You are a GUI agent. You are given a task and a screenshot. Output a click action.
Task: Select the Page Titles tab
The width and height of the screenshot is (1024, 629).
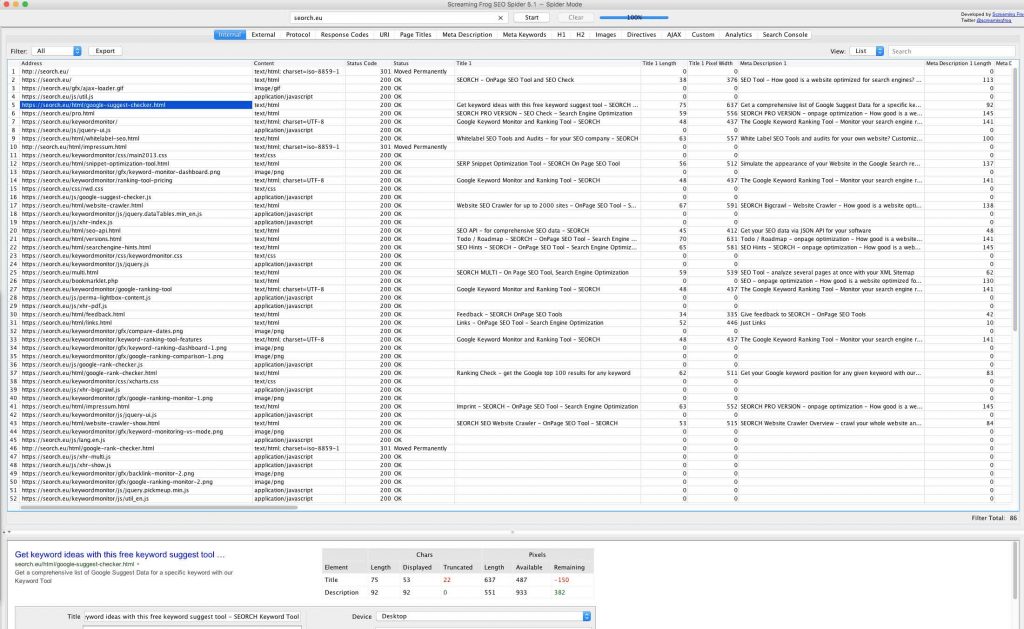pos(415,35)
